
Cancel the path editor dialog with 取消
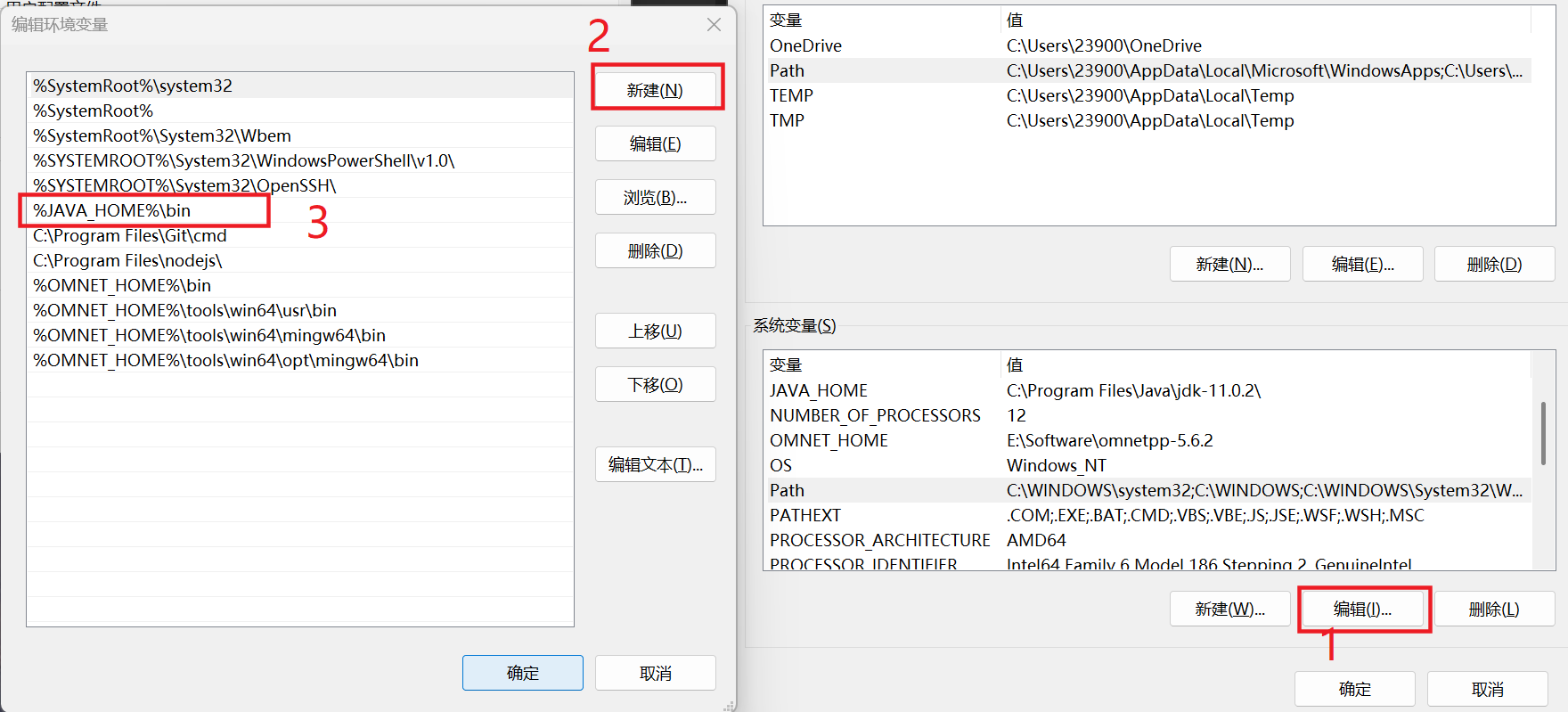[x=655, y=673]
